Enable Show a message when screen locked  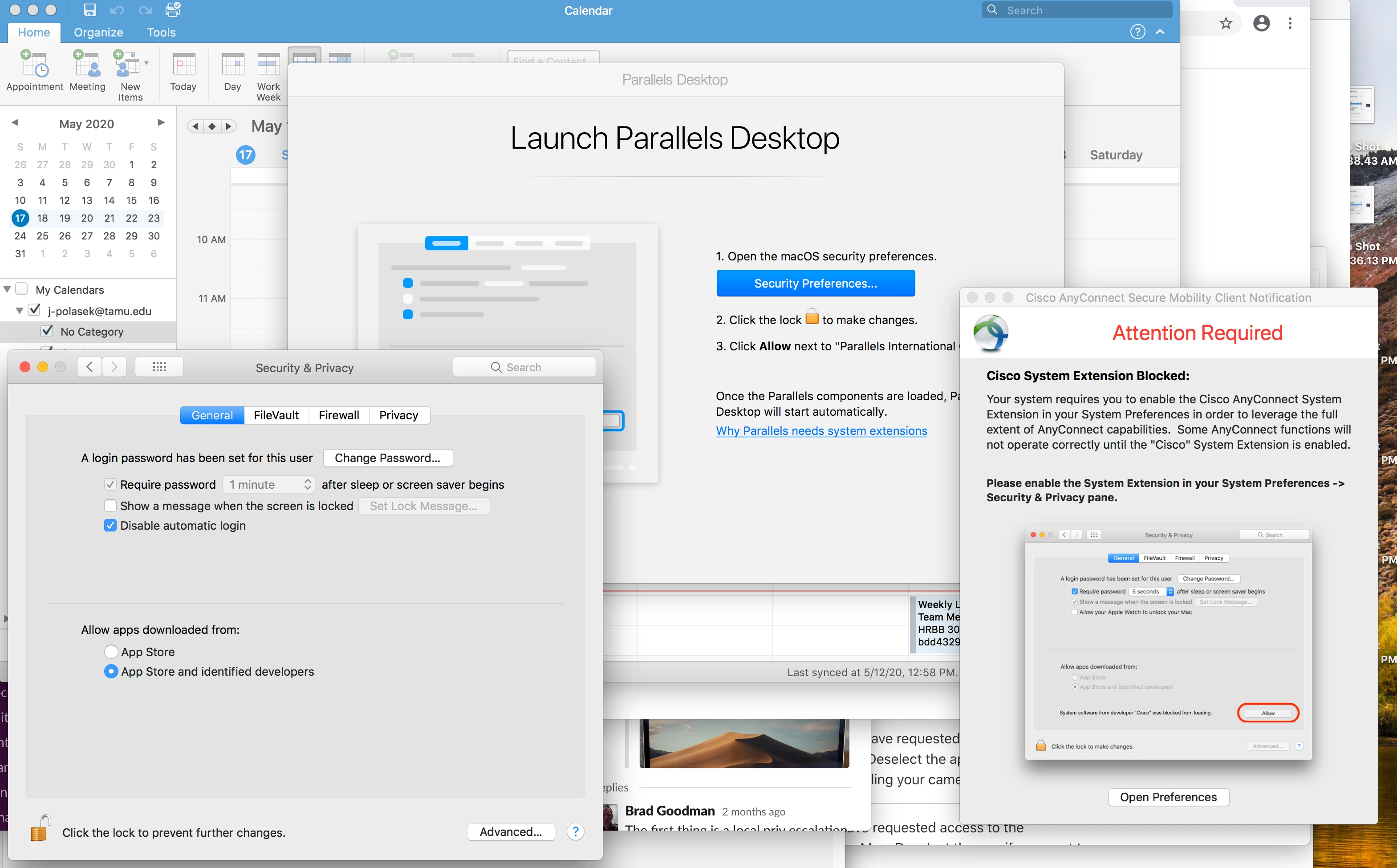pyautogui.click(x=110, y=506)
